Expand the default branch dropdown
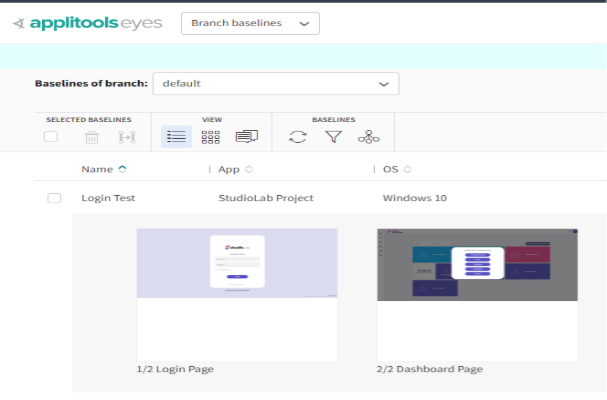This screenshot has width=607, height=400. [x=276, y=84]
